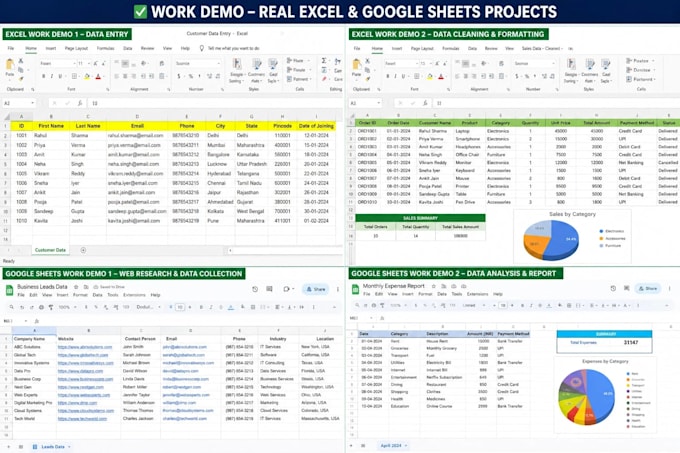Add new sheet with plus button
680x453 pixels.
[x=83, y=250]
